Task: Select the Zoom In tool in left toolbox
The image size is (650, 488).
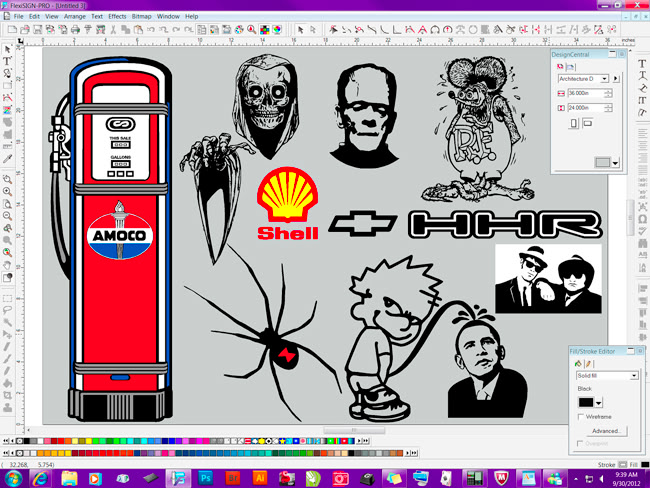Action: pyautogui.click(x=7, y=192)
